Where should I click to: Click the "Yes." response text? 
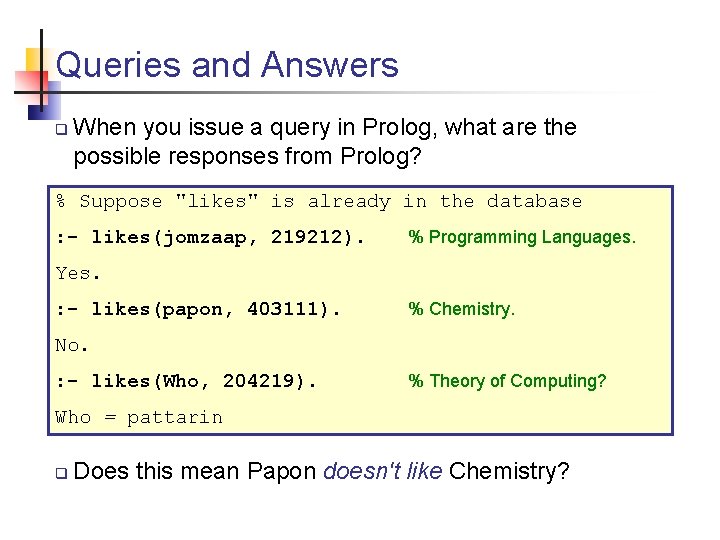(79, 273)
